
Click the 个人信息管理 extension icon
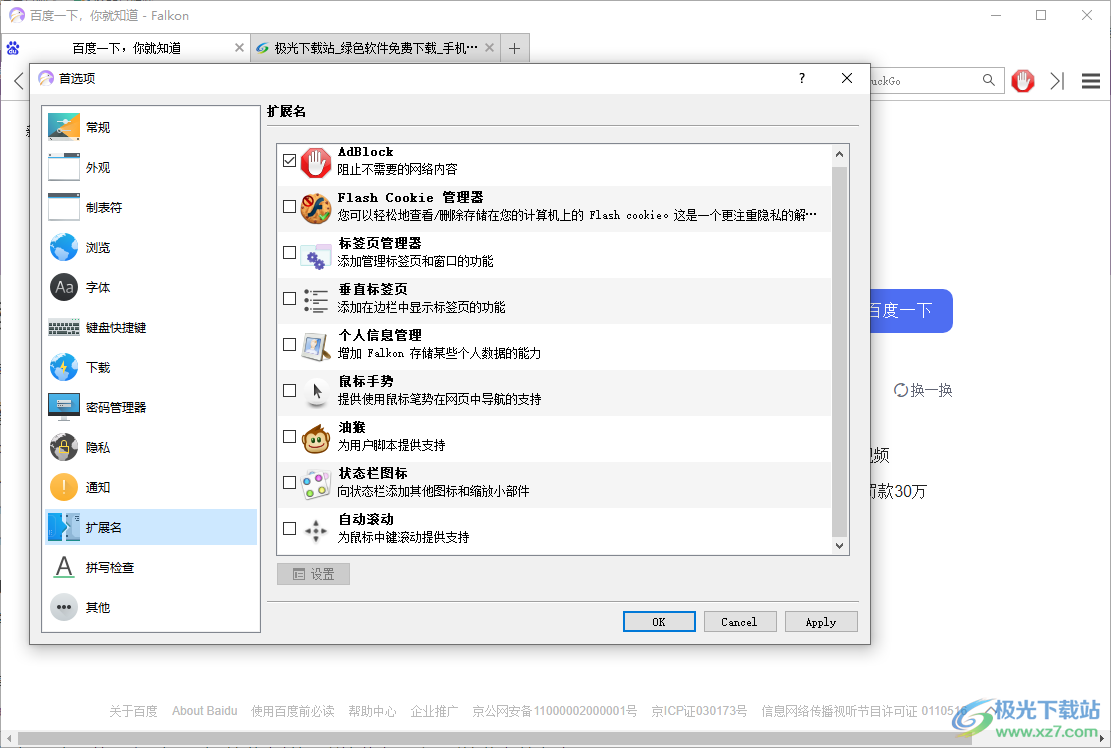[x=315, y=346]
